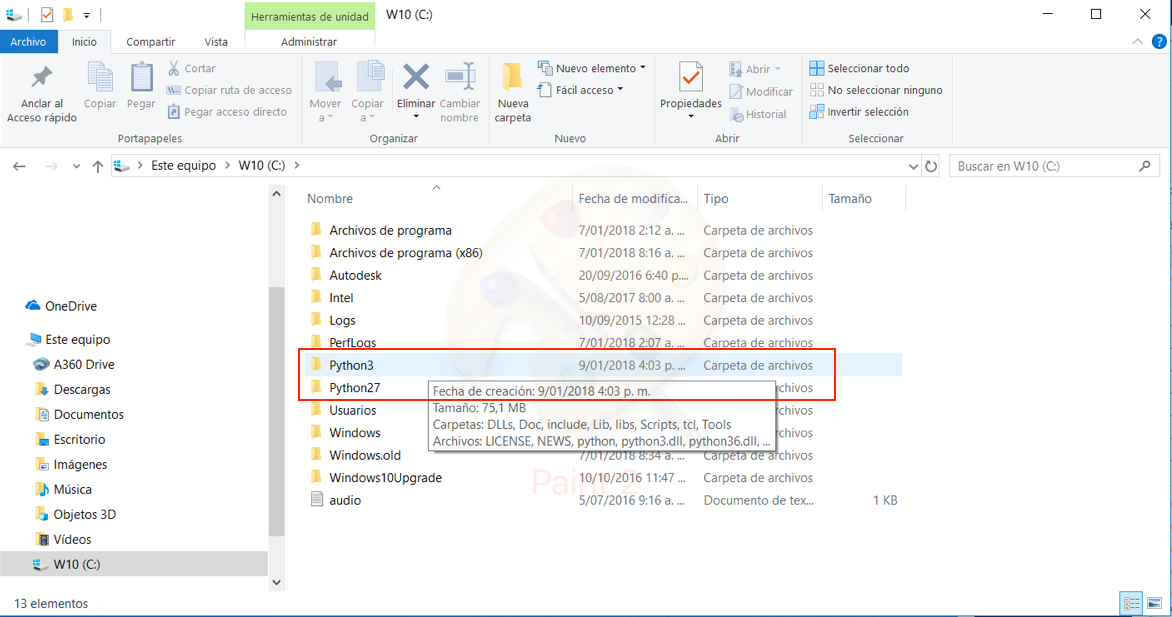1172x617 pixels.
Task: Click Anclar al Acceso rápido pin icon
Action: 41,79
